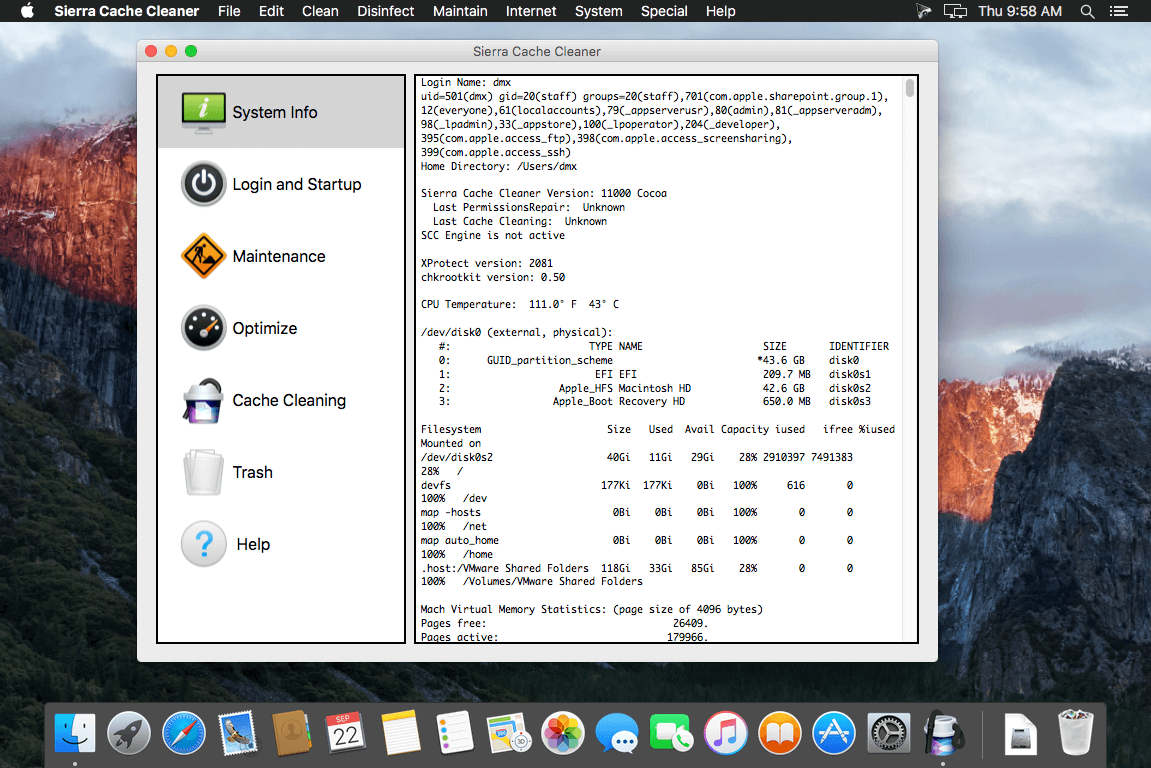Screen dimensions: 1151x768
Task: Open Reminders in the Dock
Action: pos(454,733)
